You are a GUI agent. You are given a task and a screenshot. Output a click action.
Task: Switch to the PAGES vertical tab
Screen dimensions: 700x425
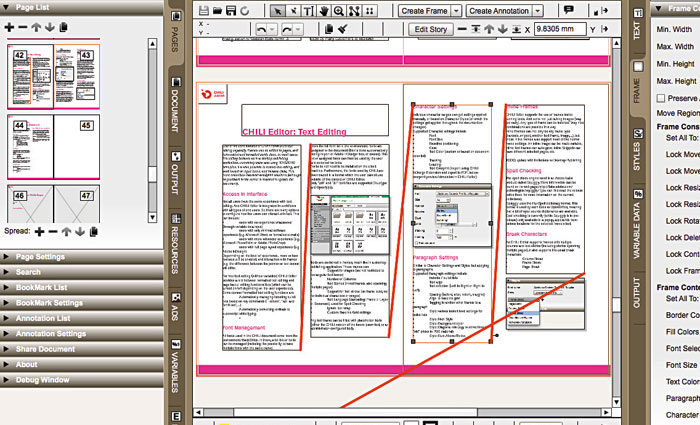[175, 34]
